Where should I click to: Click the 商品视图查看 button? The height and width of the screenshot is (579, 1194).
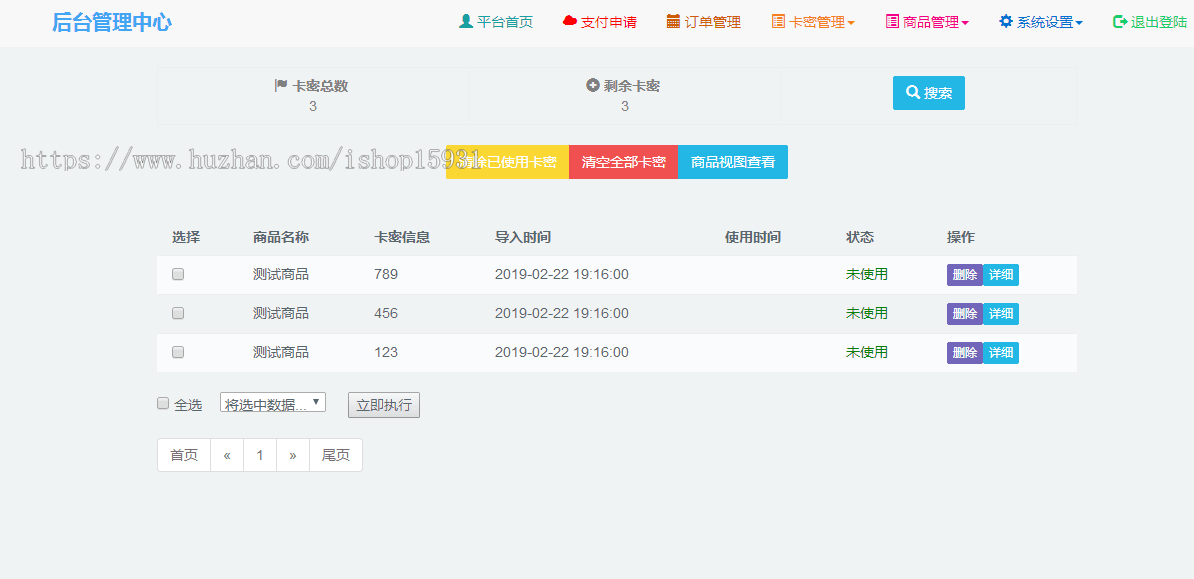tap(733, 162)
